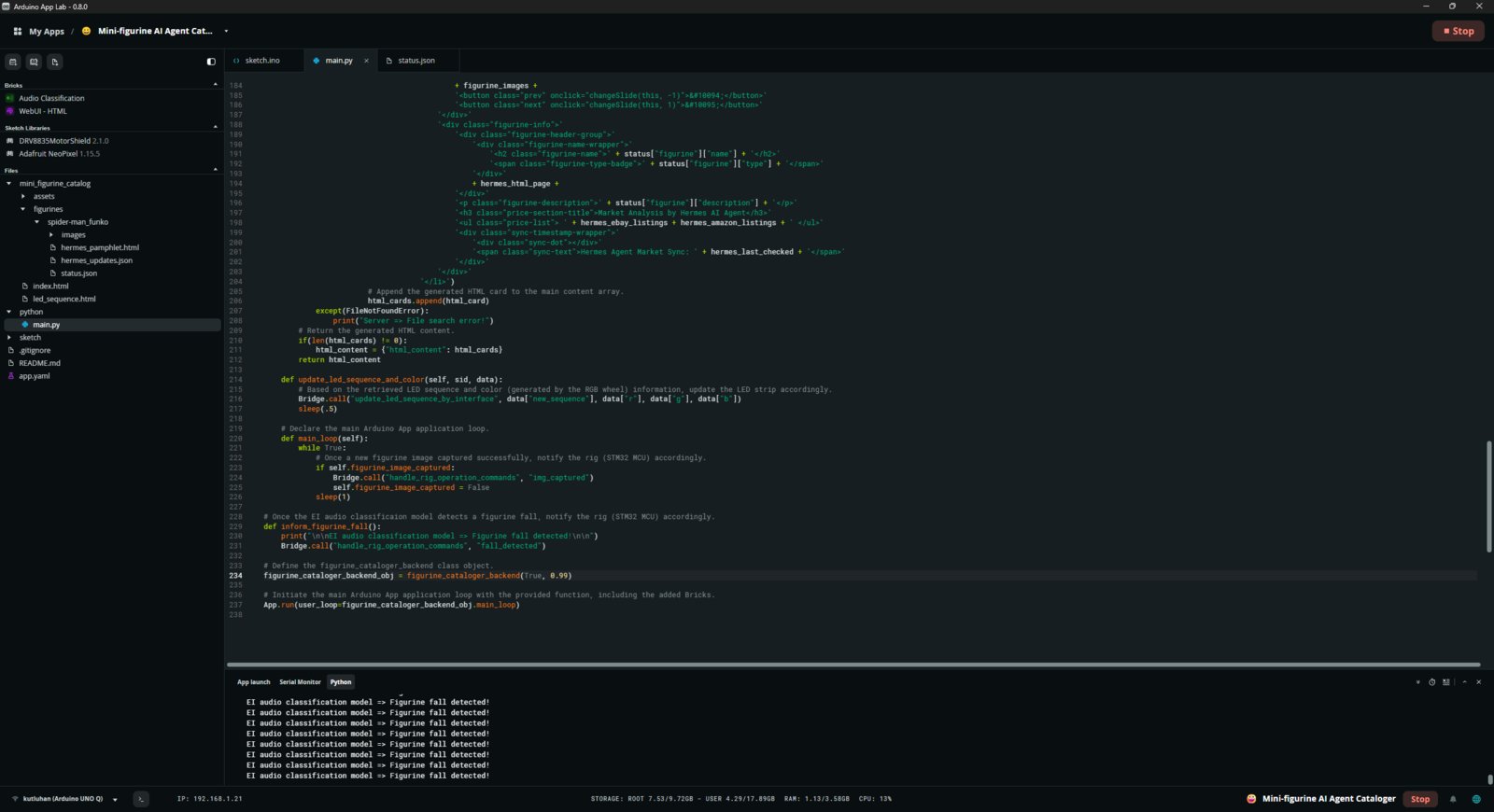Select the DRV8835MotorShield library
Screen dimensions: 1494x812
pos(63,141)
